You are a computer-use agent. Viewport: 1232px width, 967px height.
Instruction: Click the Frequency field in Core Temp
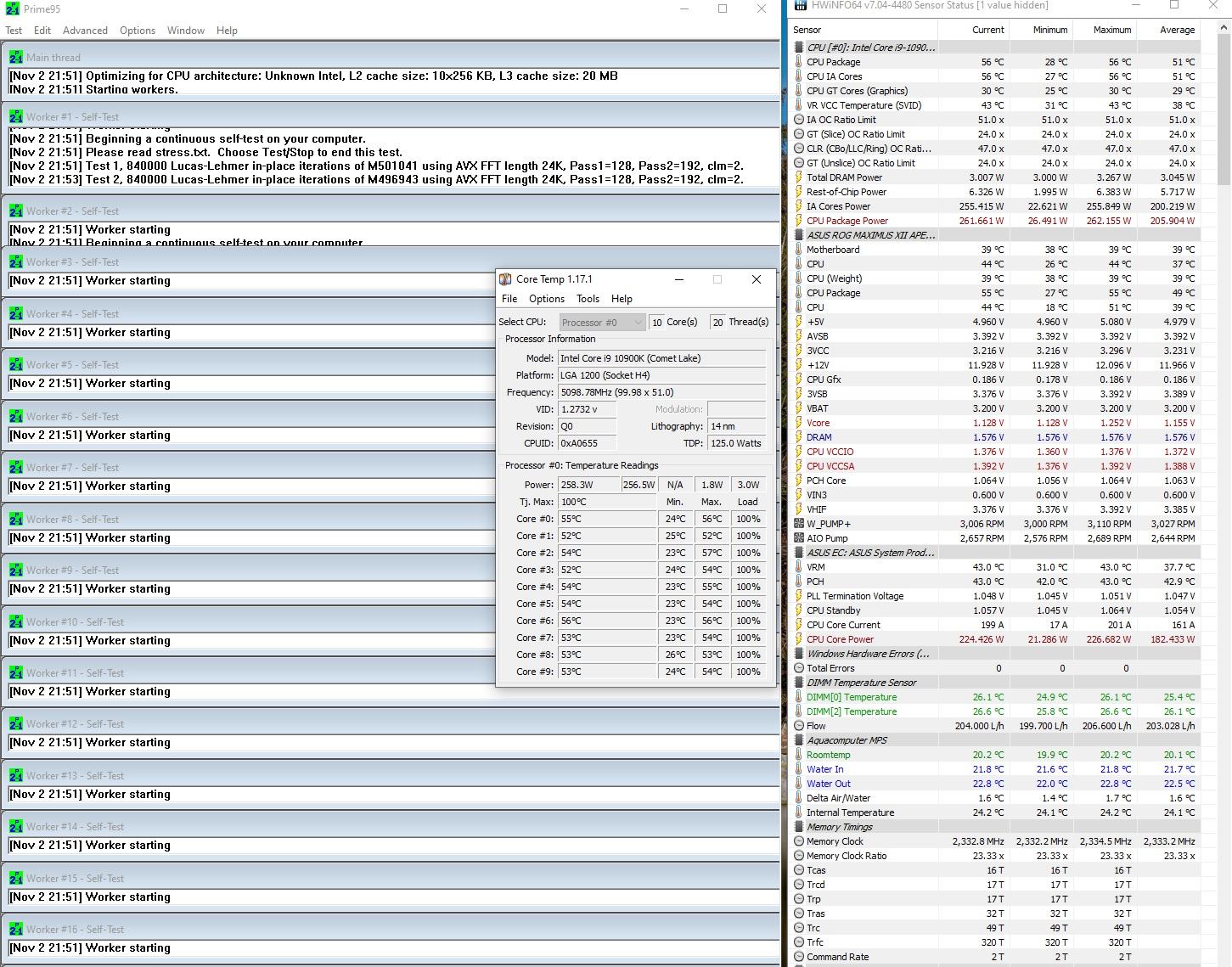click(x=661, y=392)
